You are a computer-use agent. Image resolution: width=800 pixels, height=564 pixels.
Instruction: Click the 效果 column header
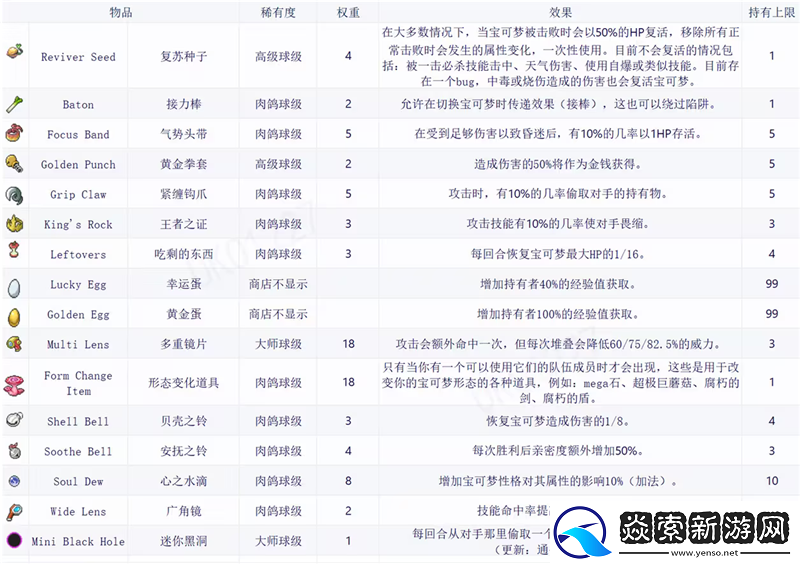(560, 12)
